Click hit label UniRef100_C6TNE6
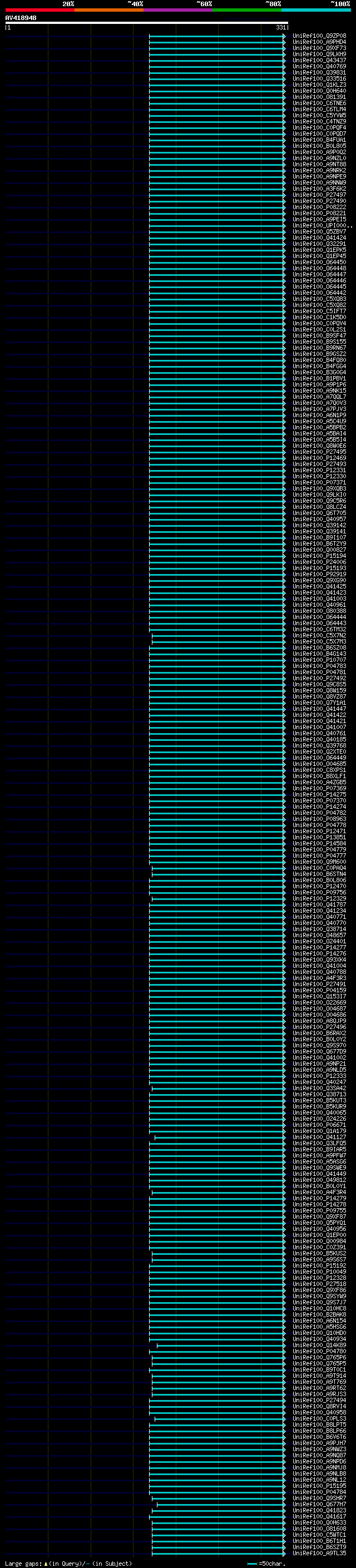The image size is (356, 1568). pos(319,103)
